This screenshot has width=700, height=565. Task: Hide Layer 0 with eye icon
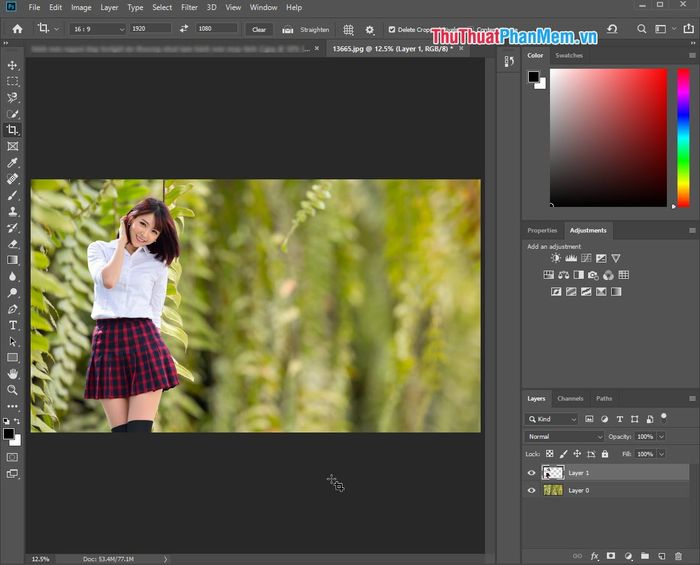coord(531,490)
